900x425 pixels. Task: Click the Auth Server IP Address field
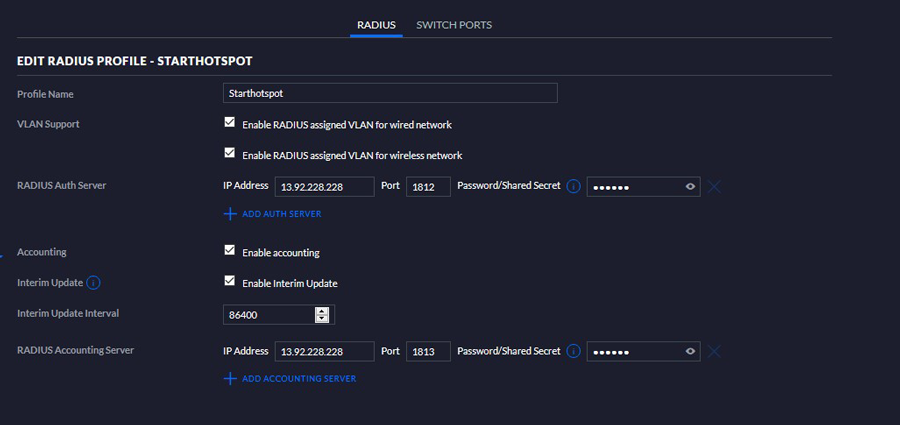coord(323,186)
